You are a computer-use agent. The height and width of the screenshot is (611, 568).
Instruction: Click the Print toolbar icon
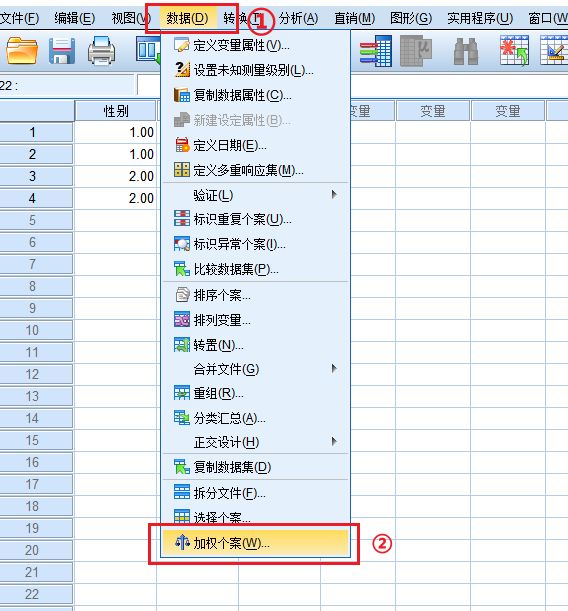point(101,51)
